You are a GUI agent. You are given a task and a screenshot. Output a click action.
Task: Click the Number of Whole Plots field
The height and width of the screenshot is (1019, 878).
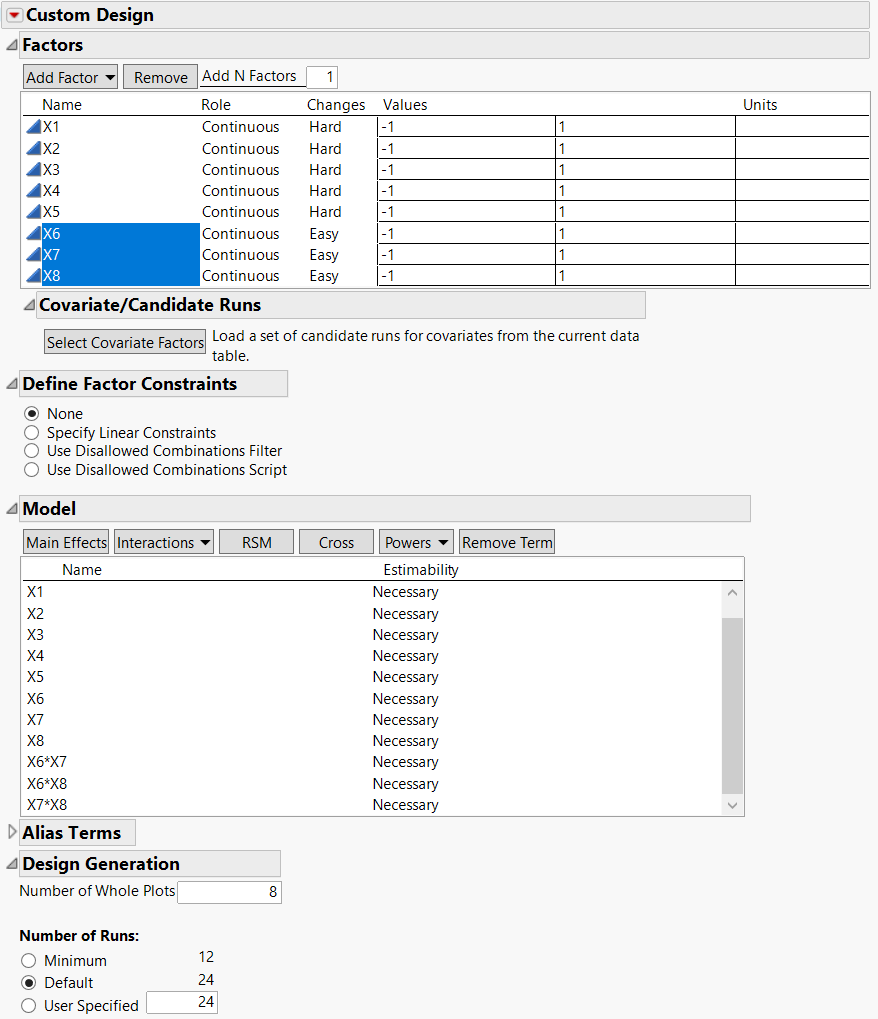click(229, 891)
